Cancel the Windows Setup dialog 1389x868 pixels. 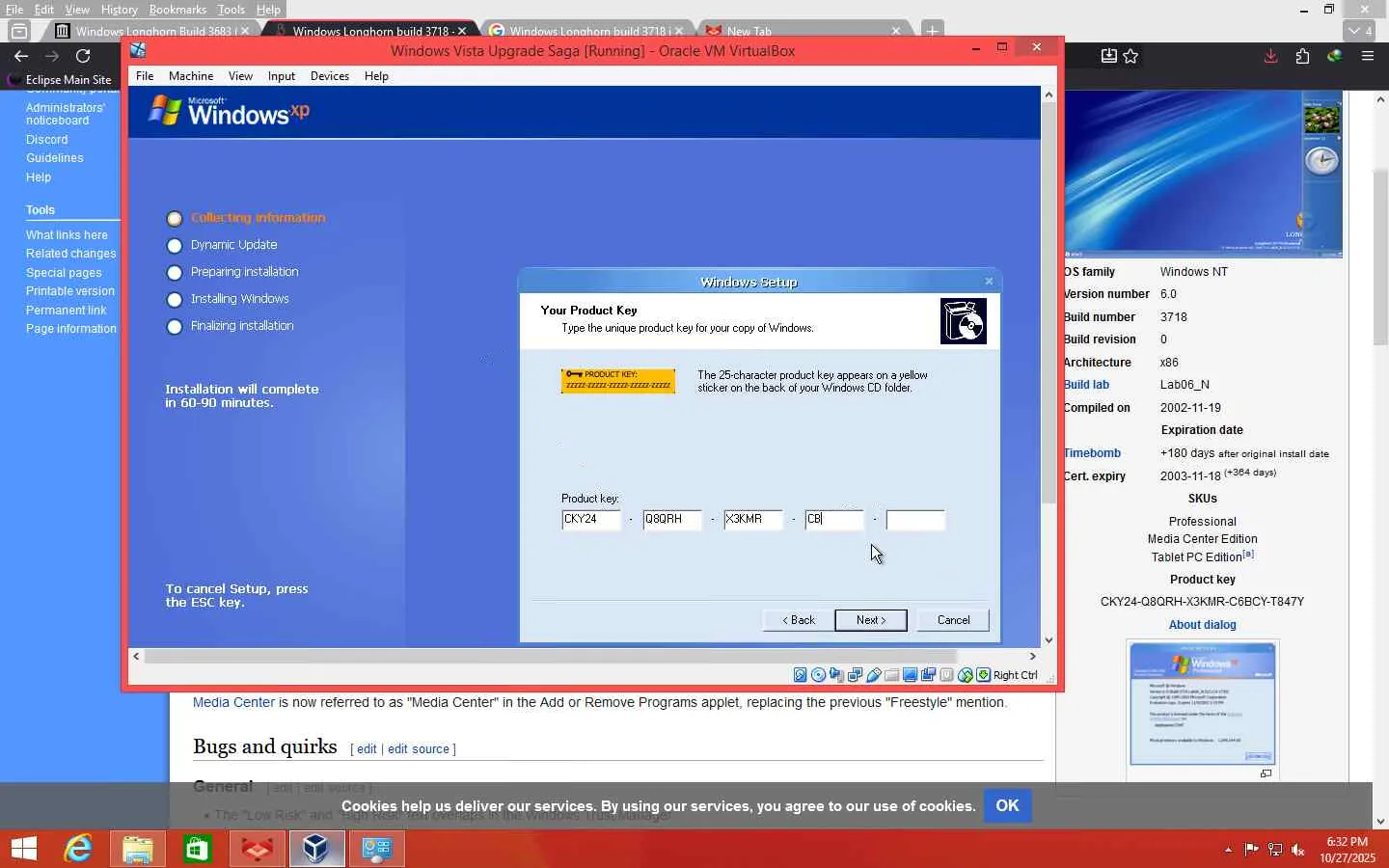pos(954,620)
